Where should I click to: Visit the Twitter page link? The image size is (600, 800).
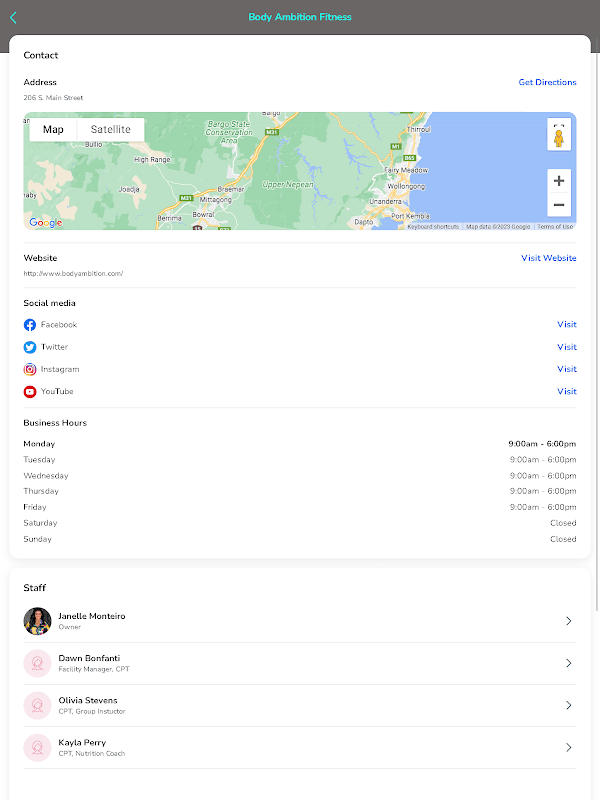[x=567, y=347]
